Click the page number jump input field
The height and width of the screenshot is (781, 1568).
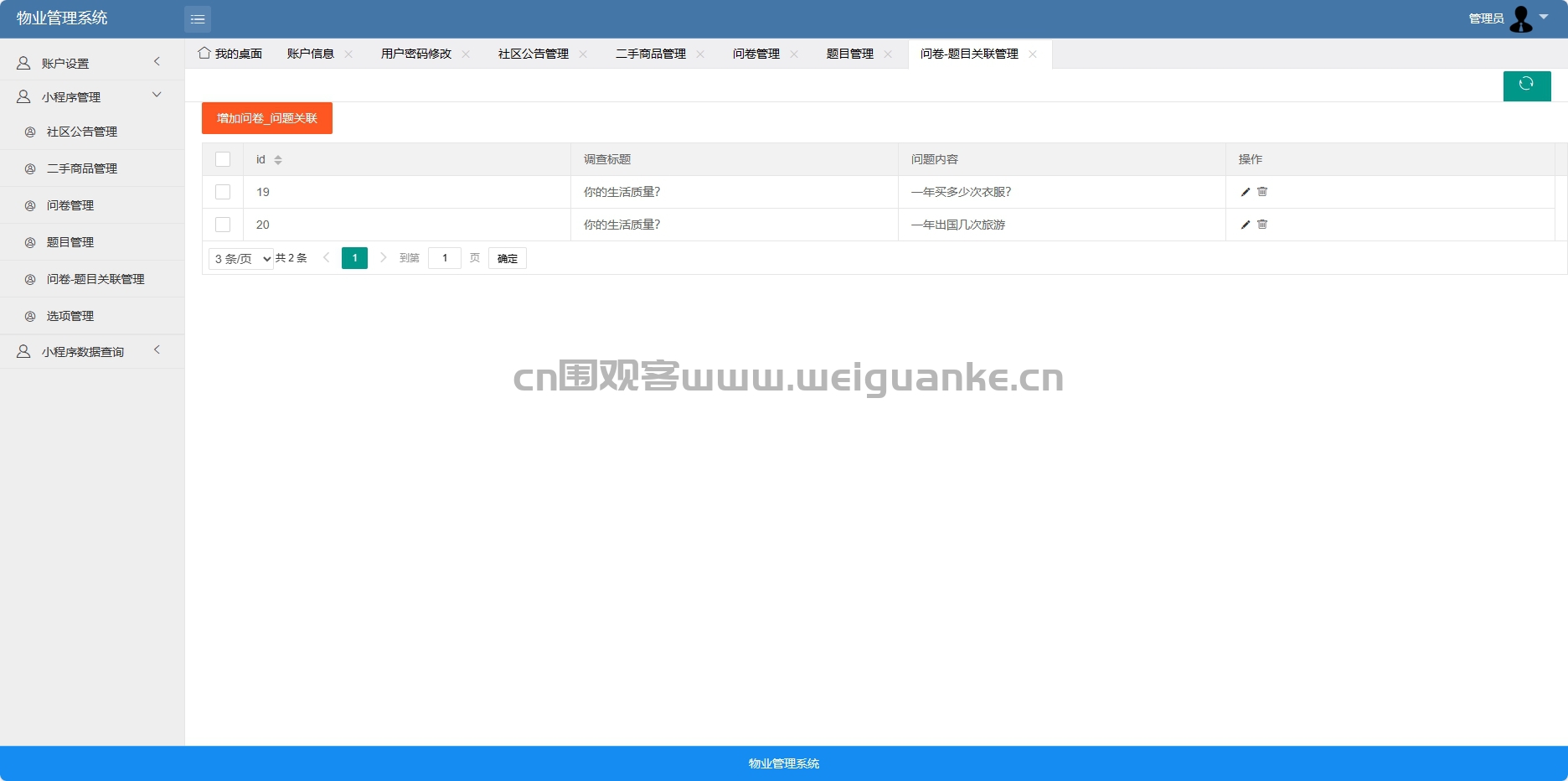(x=445, y=258)
